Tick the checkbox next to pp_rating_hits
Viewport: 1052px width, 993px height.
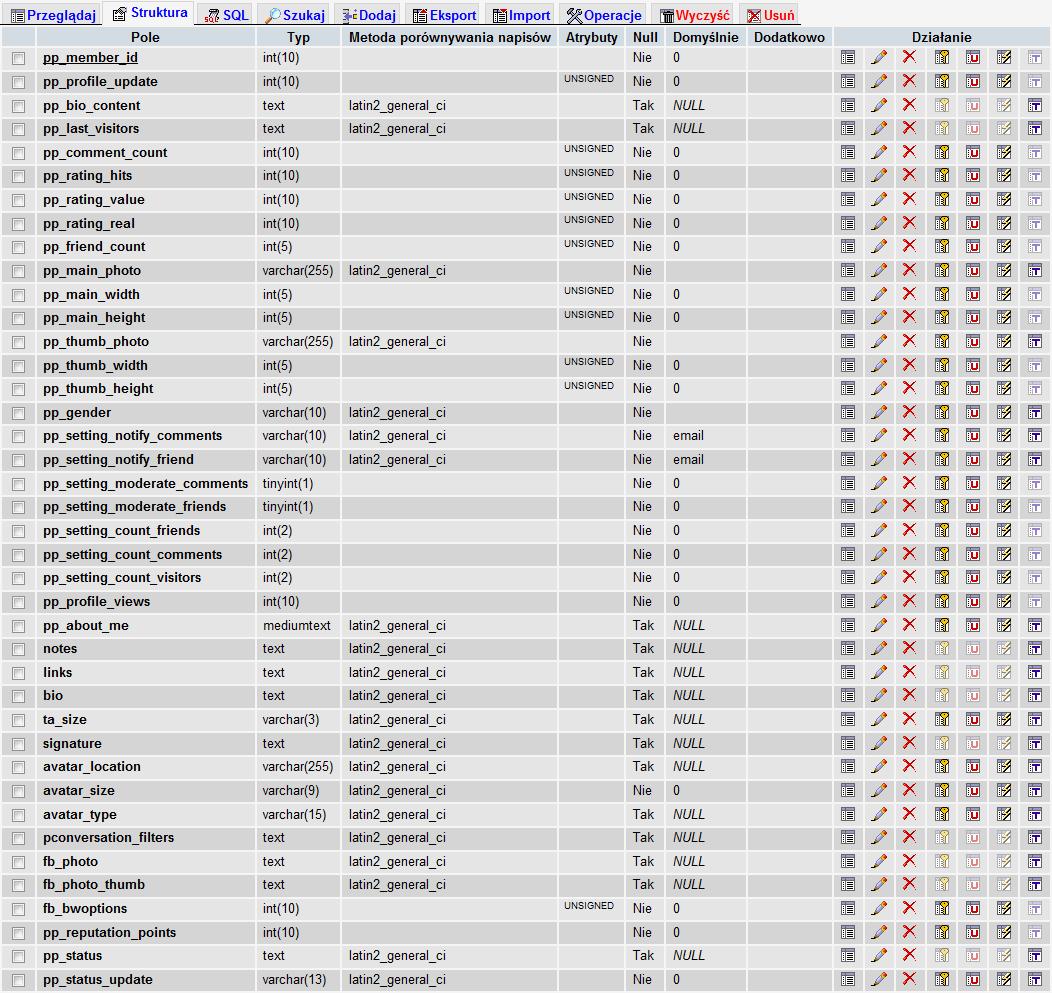point(18,176)
